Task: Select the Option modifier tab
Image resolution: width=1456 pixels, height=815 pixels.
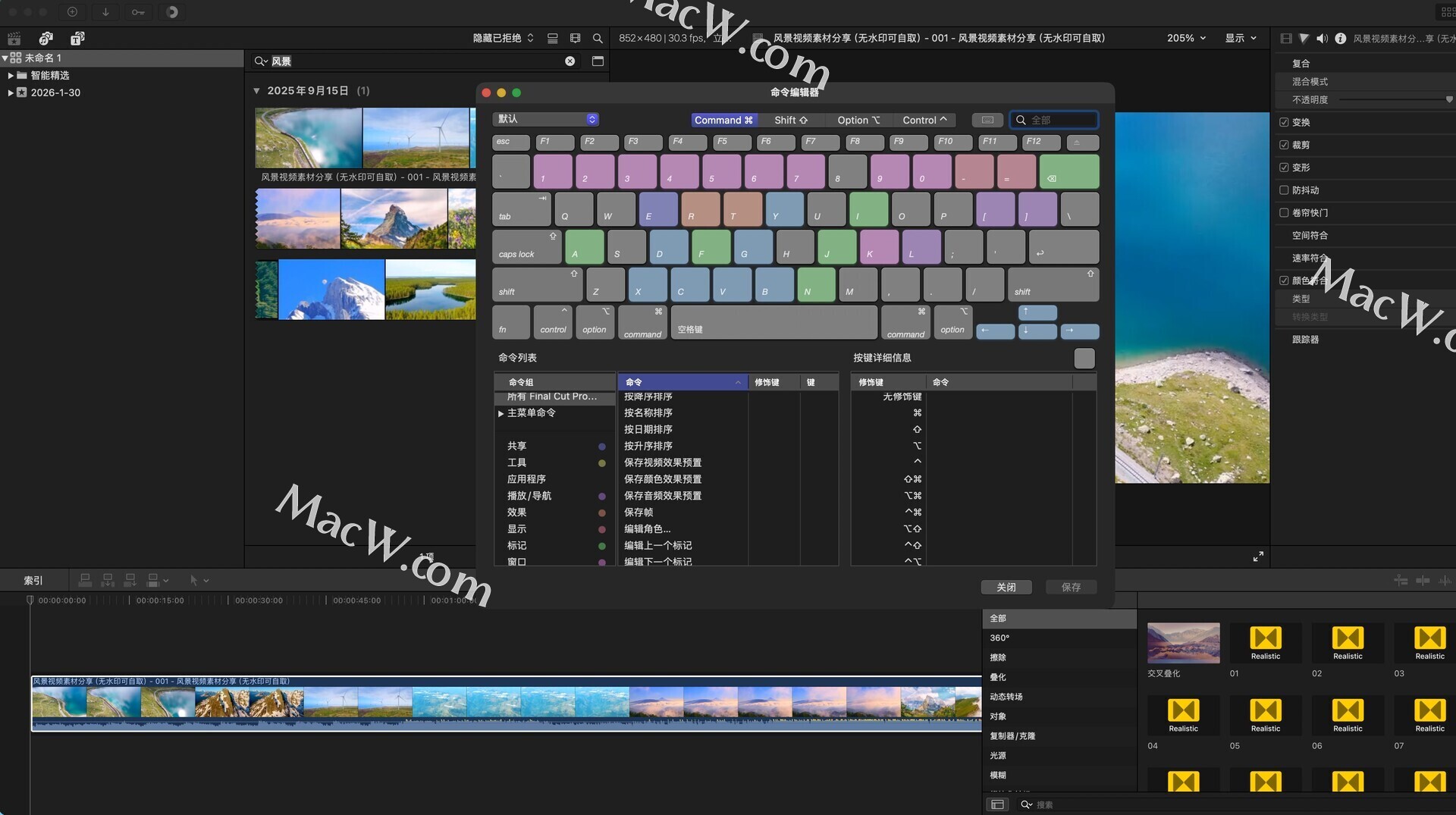Action: (858, 120)
